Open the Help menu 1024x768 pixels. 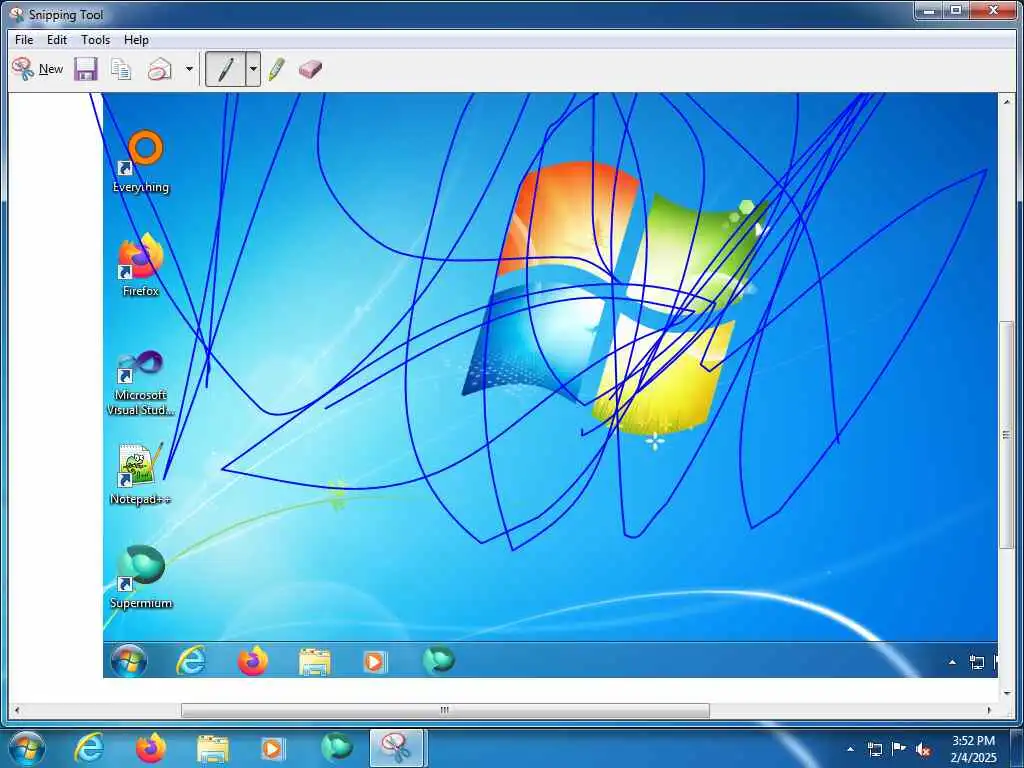tap(136, 40)
